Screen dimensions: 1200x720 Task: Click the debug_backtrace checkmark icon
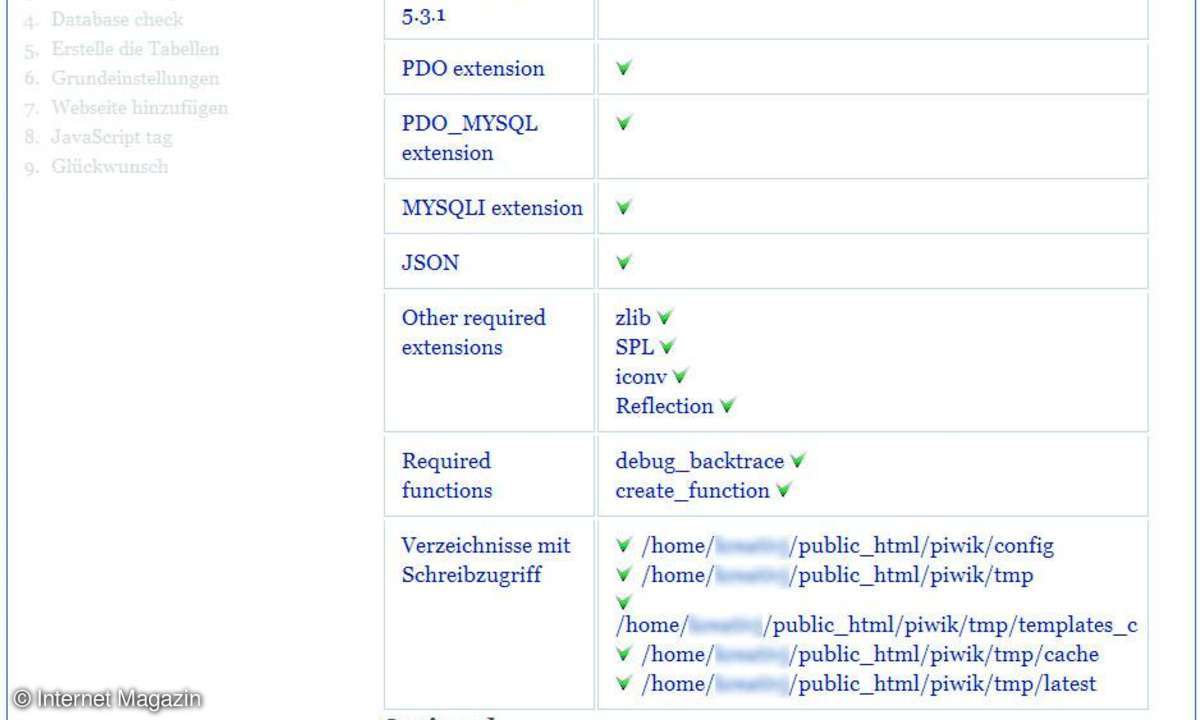(x=798, y=461)
